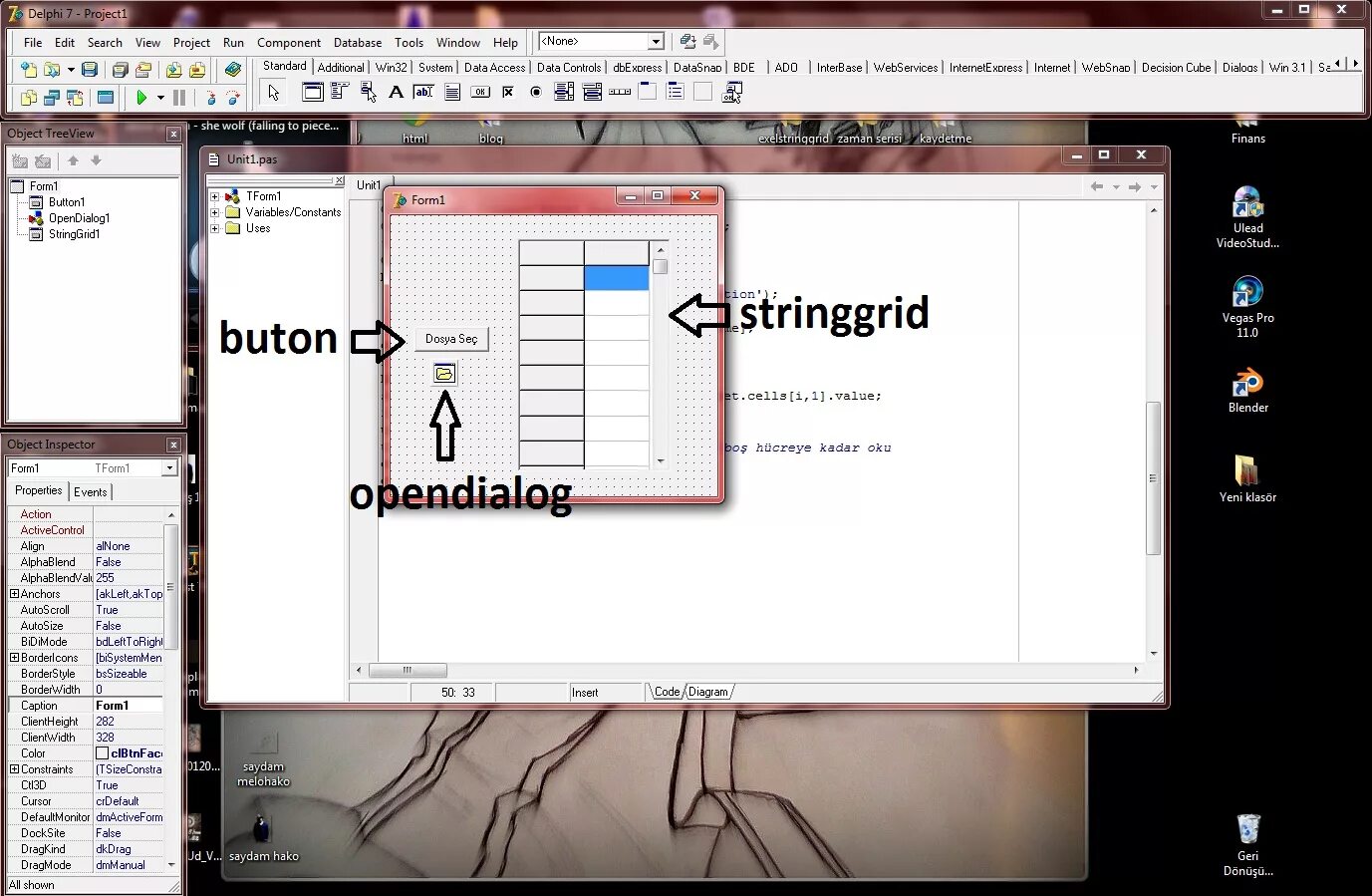Screen dimensions: 1372x896
Task: Click Add File to Project icon
Action: 174,70
